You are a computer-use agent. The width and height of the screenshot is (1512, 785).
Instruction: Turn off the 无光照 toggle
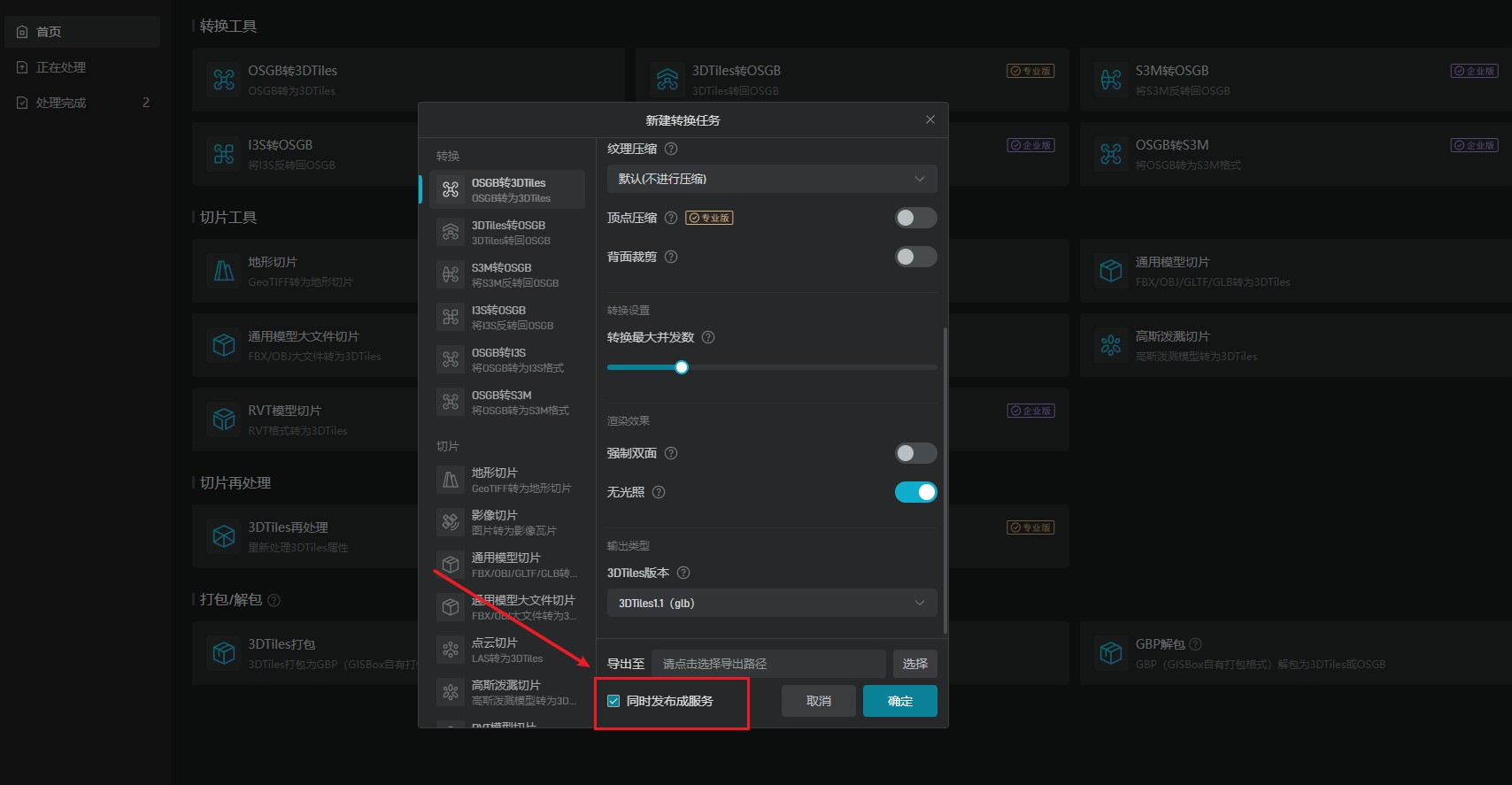(915, 492)
